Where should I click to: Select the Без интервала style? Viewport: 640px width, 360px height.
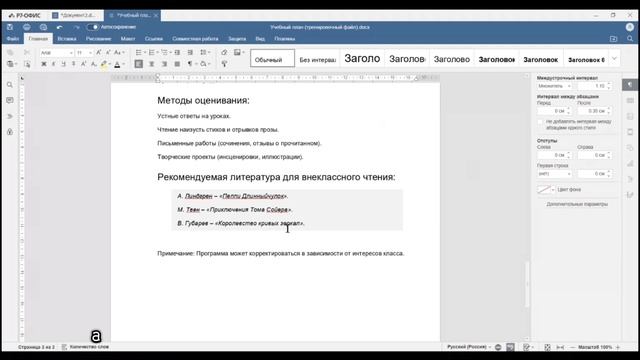[318, 59]
